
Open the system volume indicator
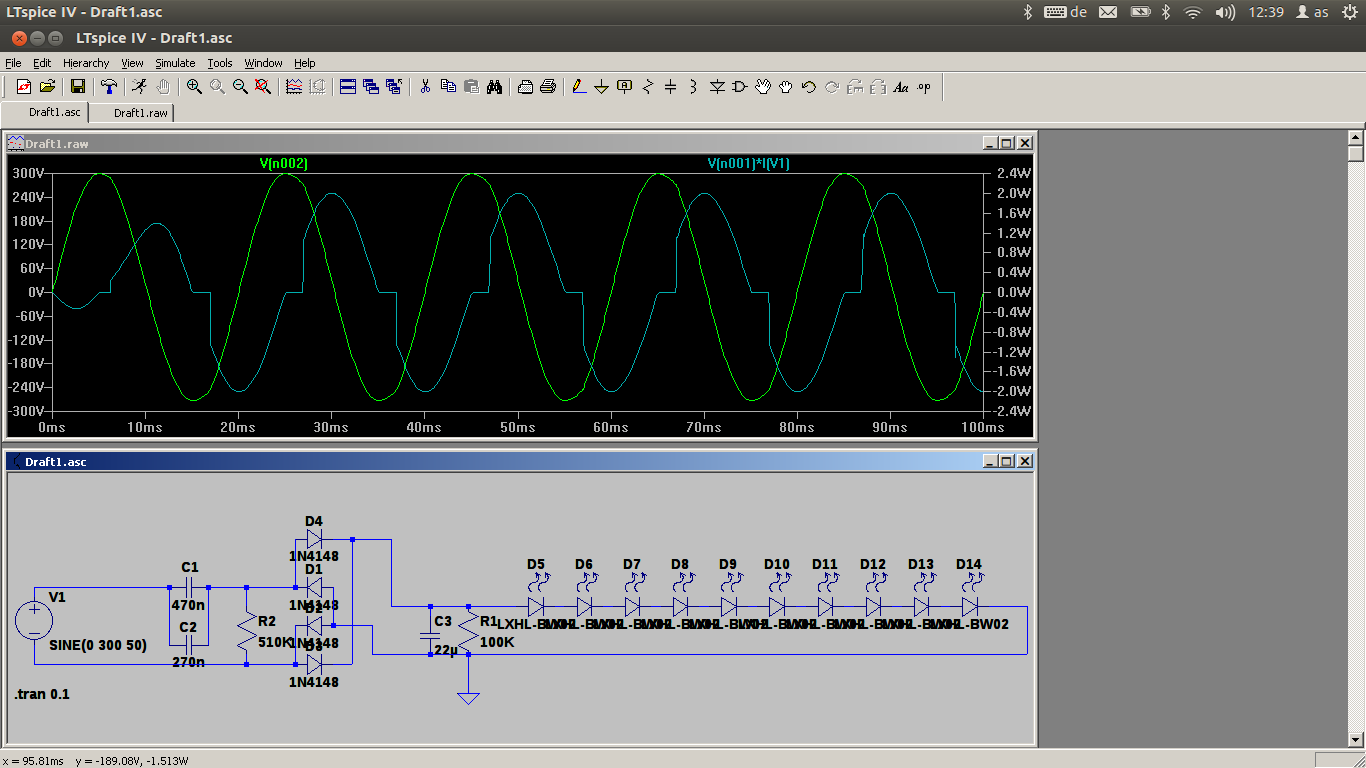coord(1225,12)
